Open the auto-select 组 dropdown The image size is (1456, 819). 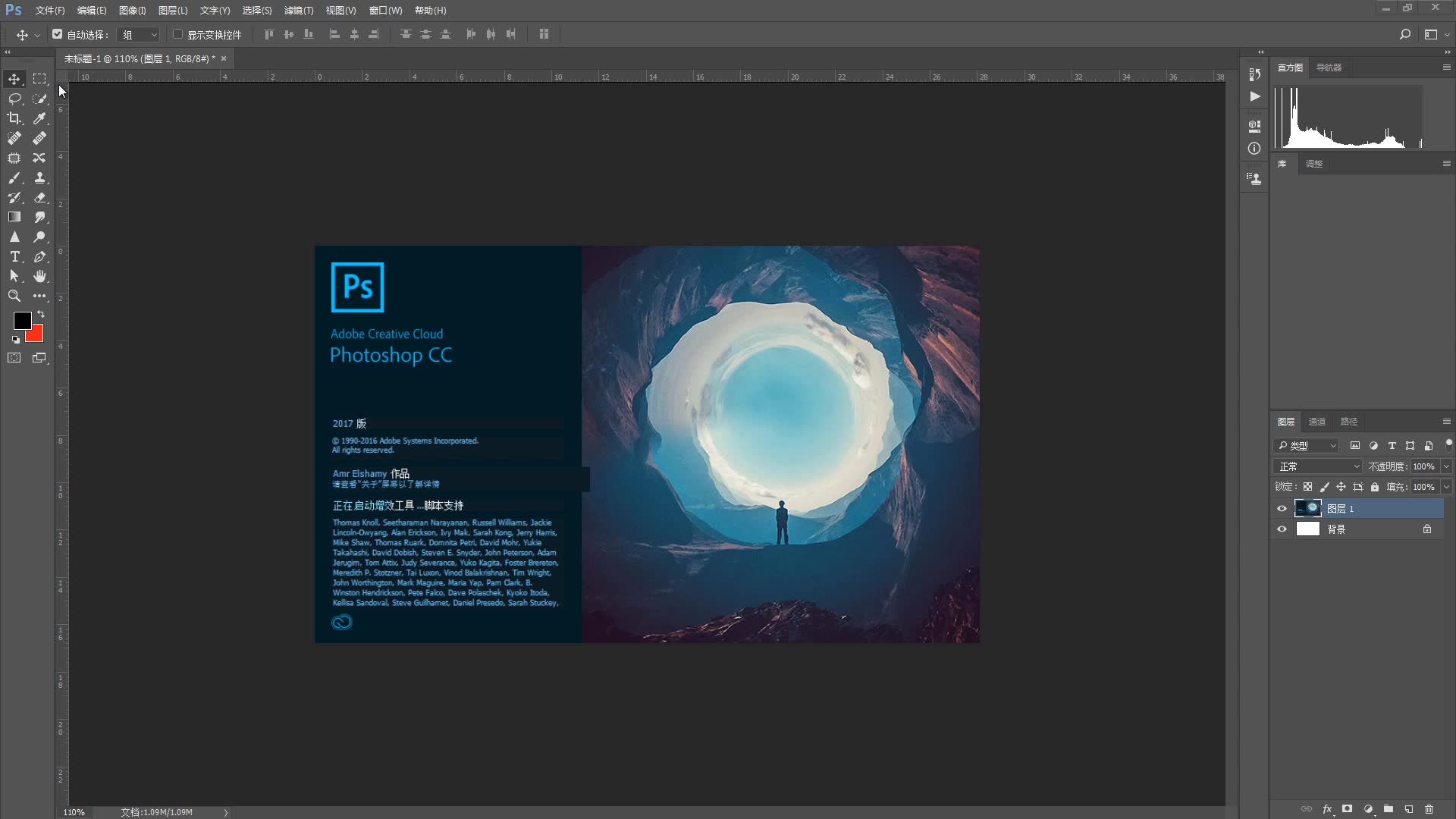pyautogui.click(x=140, y=35)
